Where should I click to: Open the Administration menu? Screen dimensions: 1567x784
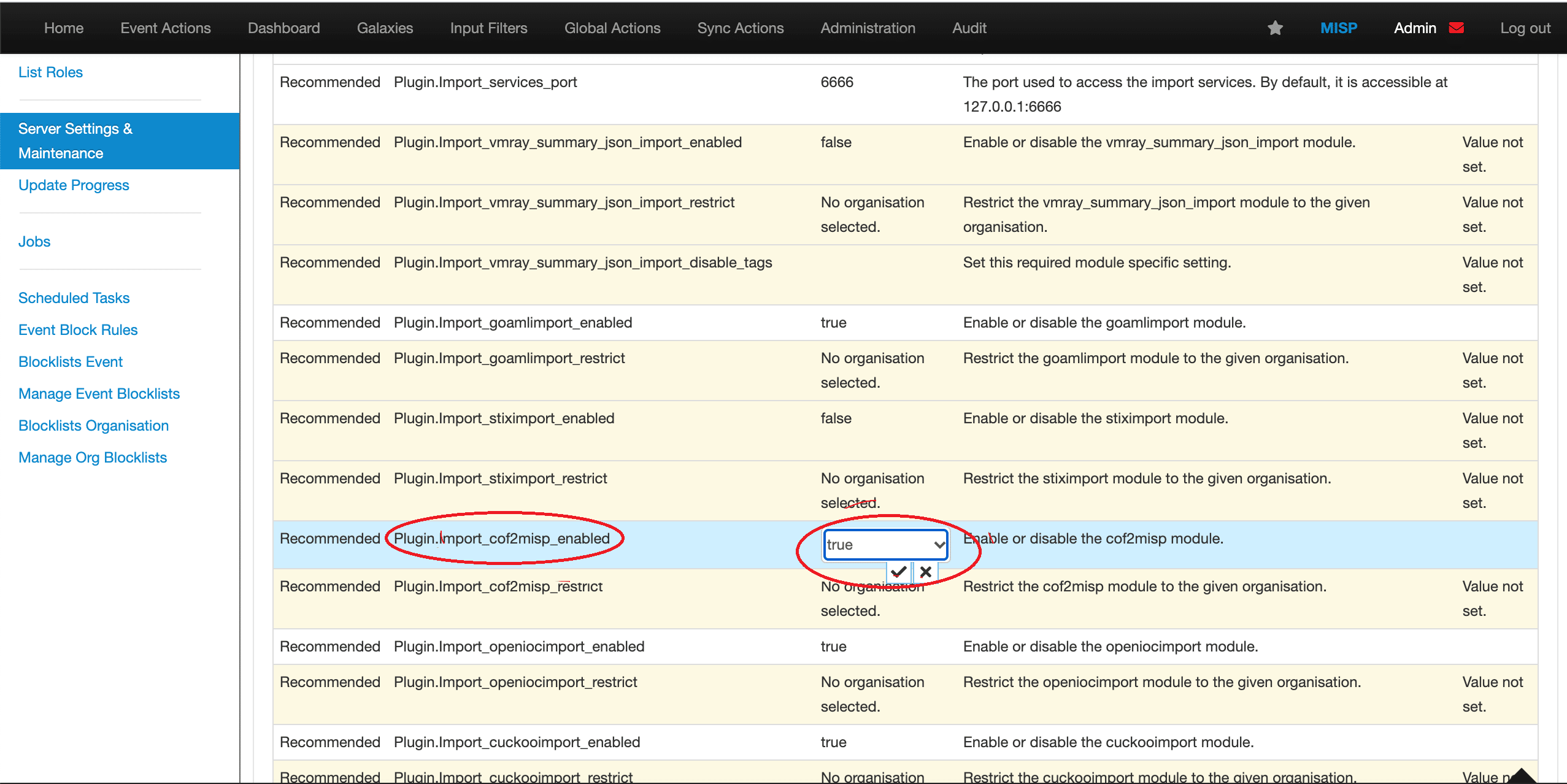(x=867, y=28)
